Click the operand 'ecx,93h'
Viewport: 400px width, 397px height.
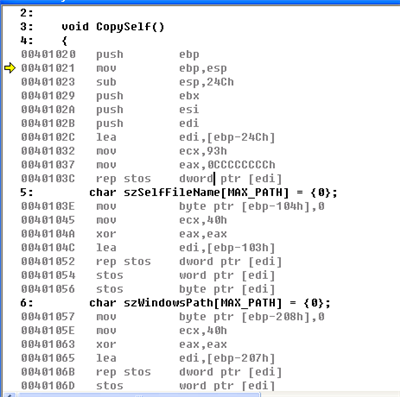pos(203,151)
